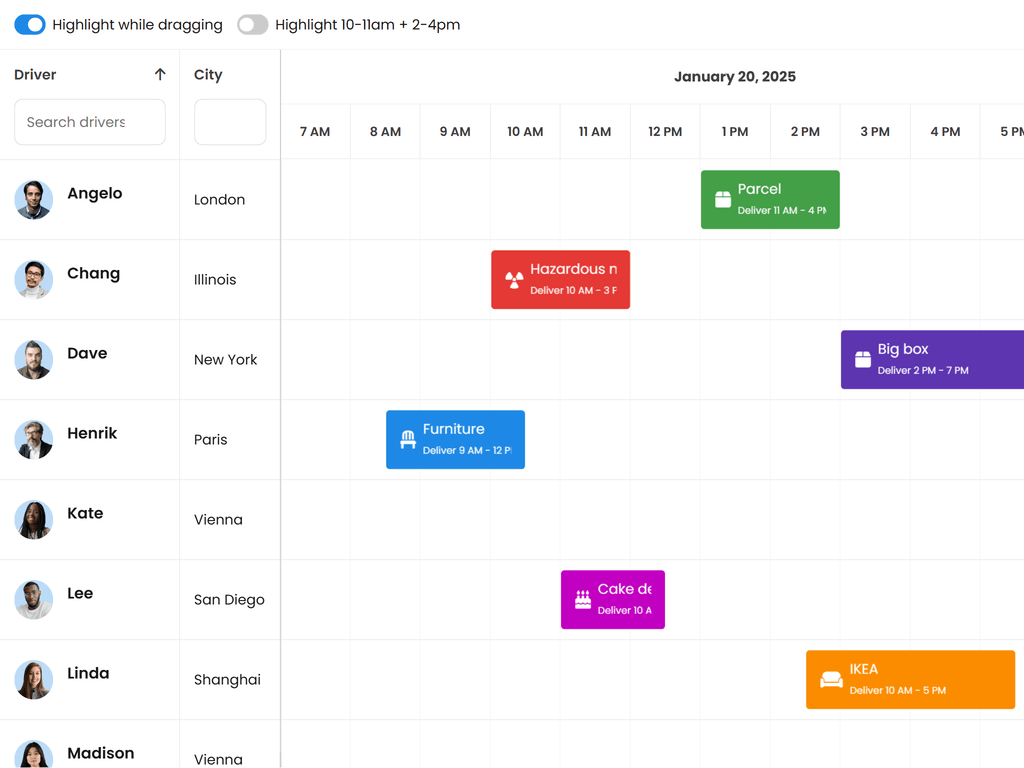Click the Parcel box icon
1024x768 pixels.
(723, 200)
